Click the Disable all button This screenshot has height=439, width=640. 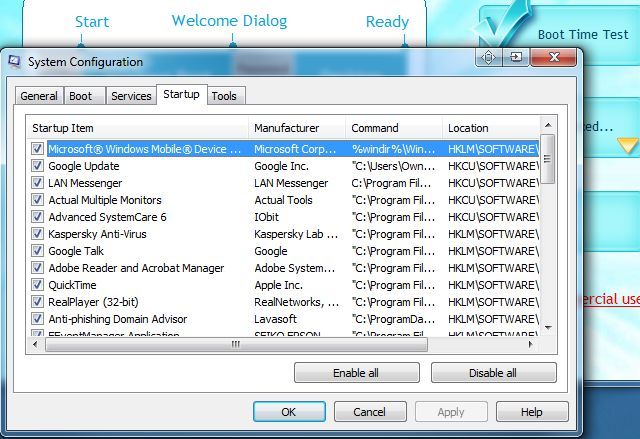493,373
